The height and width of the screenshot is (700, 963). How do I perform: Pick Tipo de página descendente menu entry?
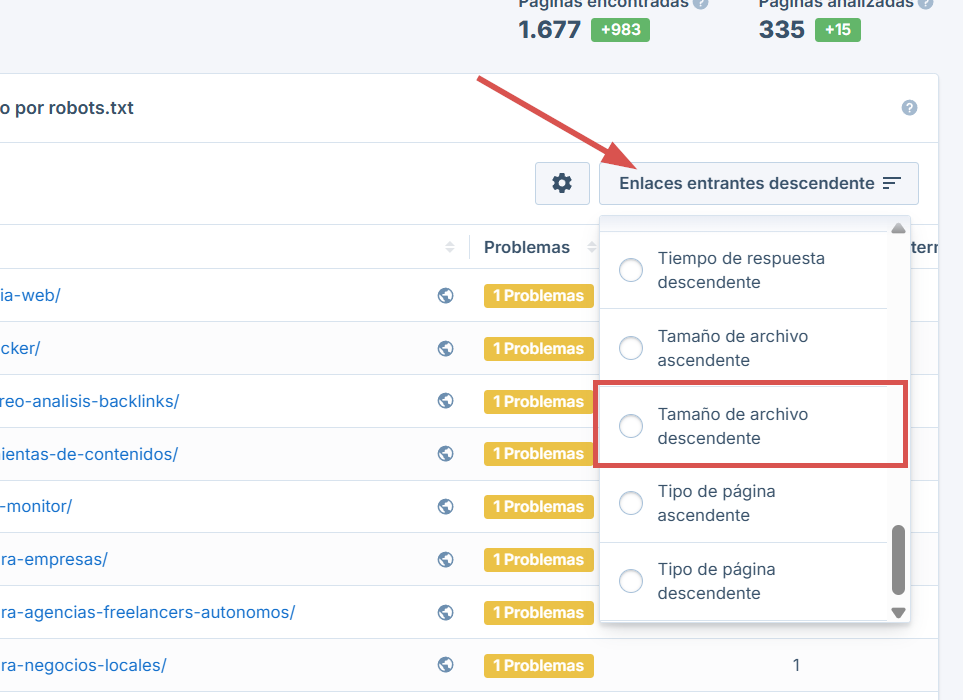point(631,581)
